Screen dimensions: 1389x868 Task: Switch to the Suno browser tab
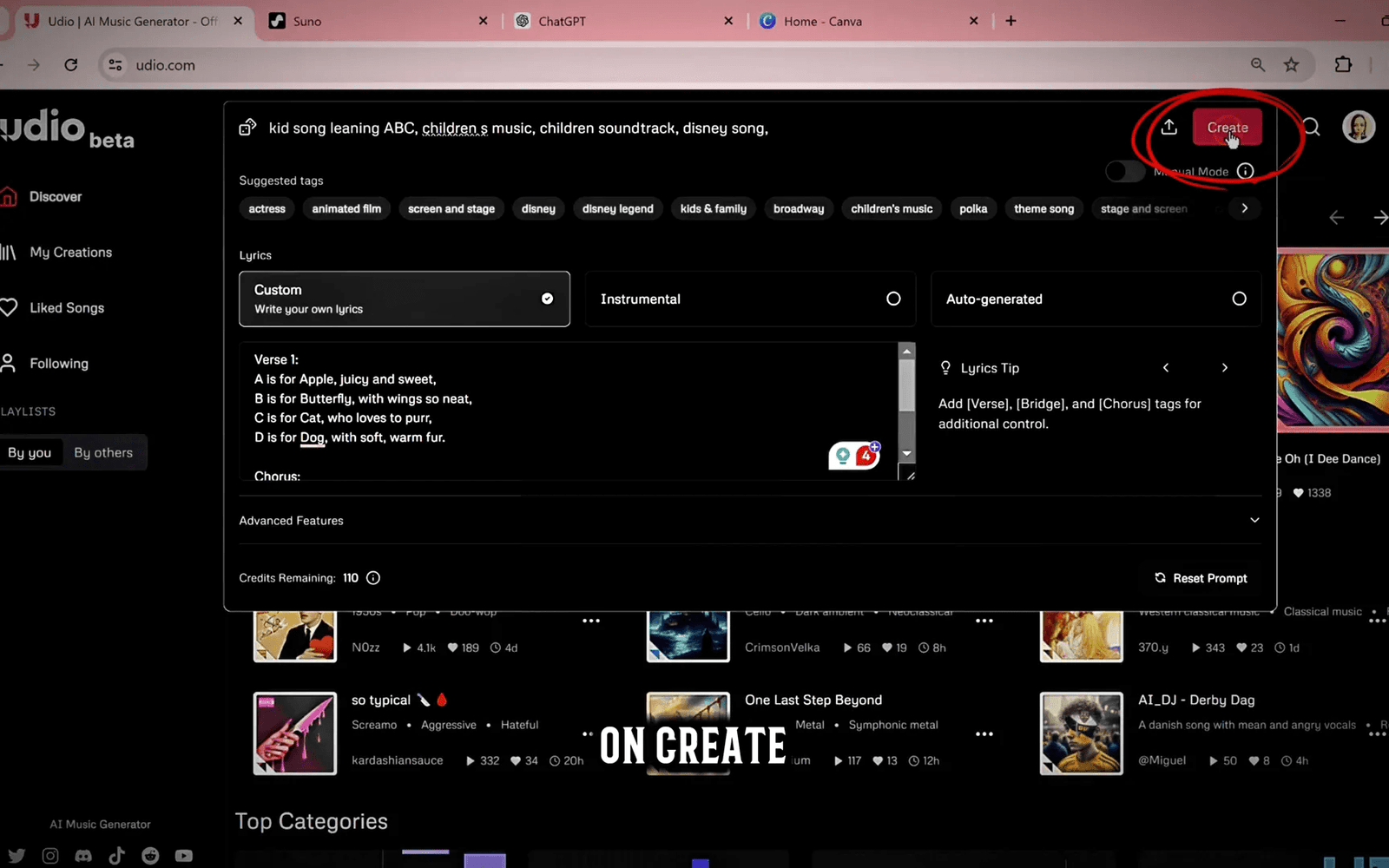378,21
